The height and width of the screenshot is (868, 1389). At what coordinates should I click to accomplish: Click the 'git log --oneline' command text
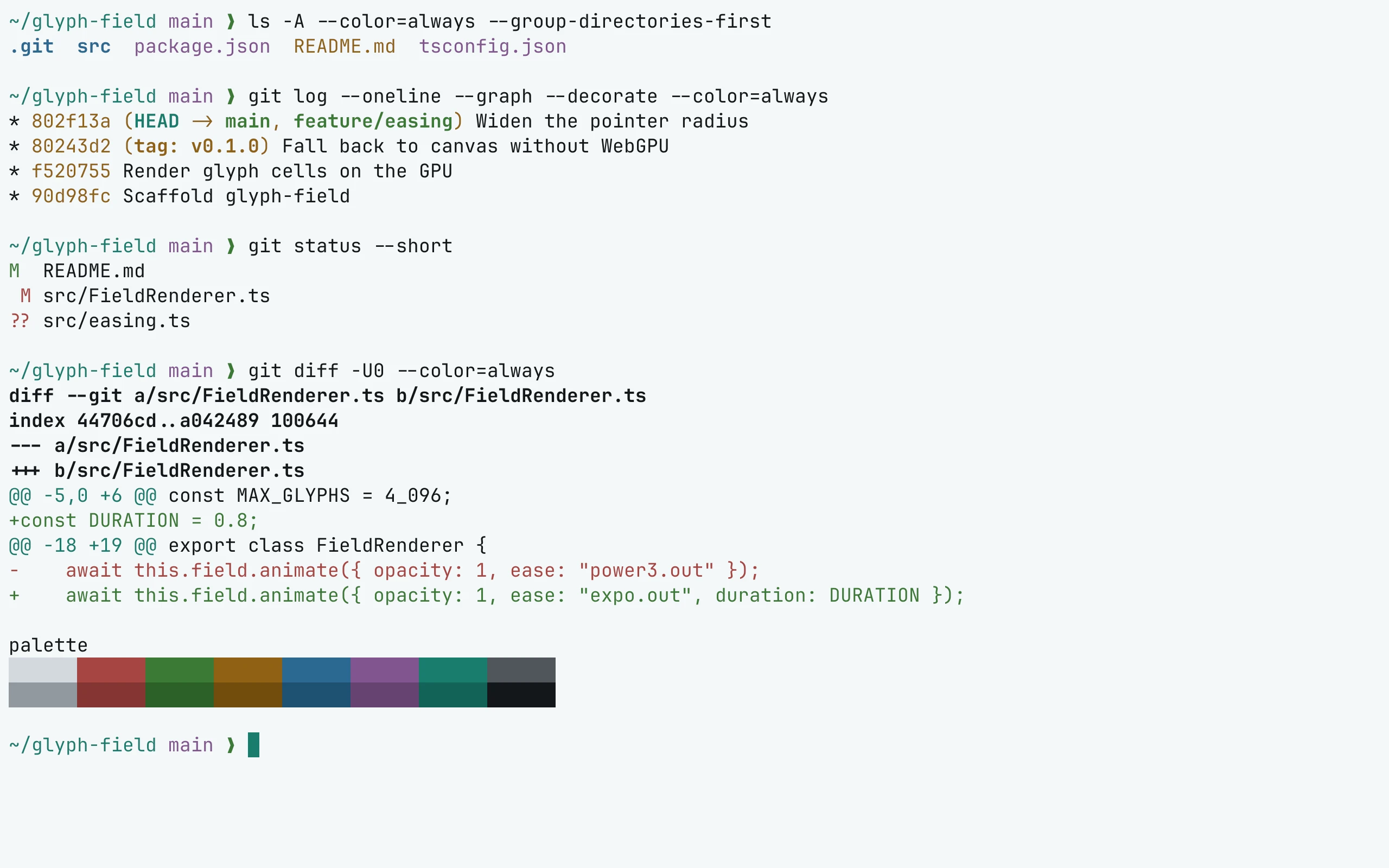pos(345,97)
